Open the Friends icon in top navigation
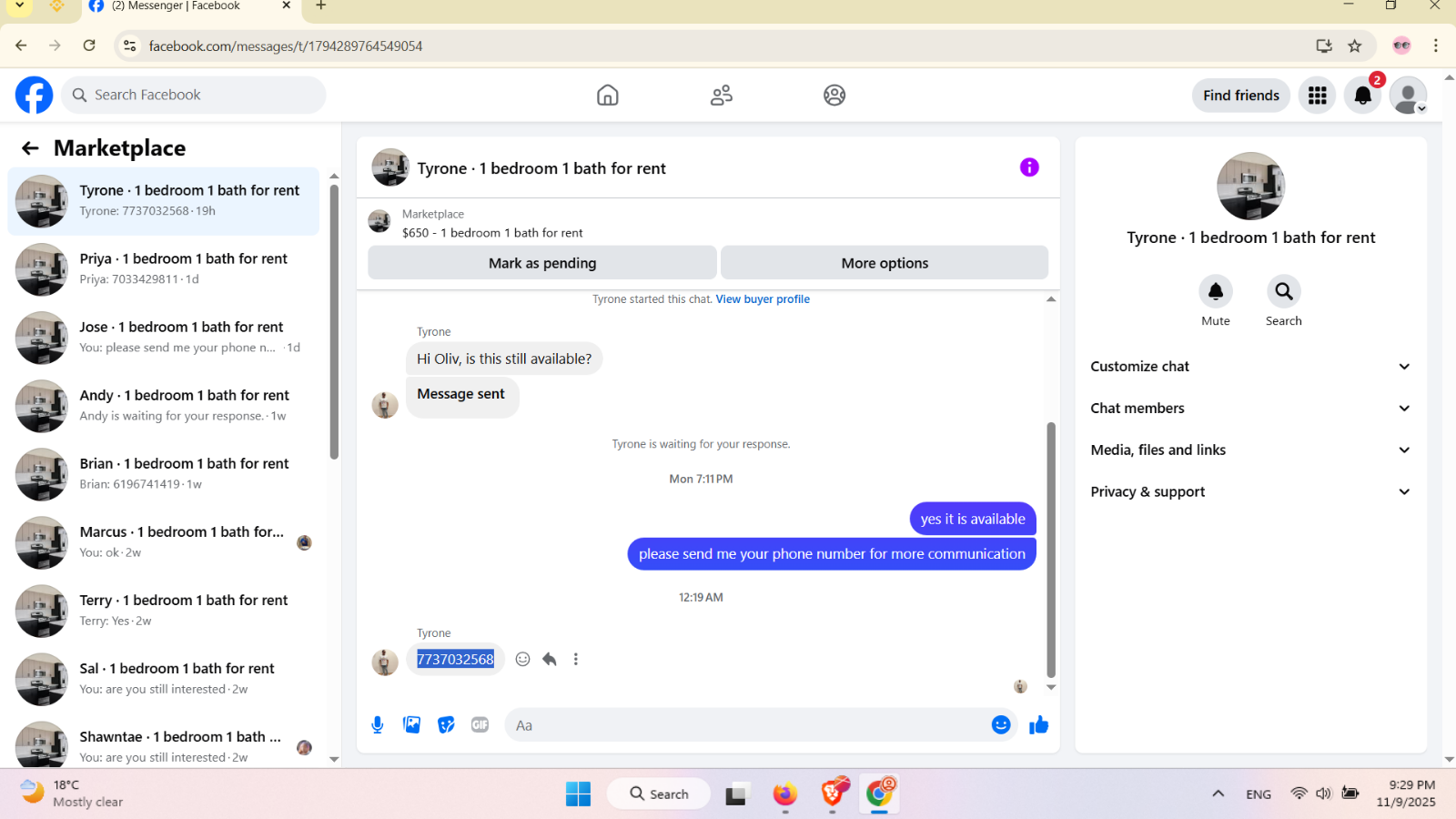The image size is (1456, 819). point(722,95)
